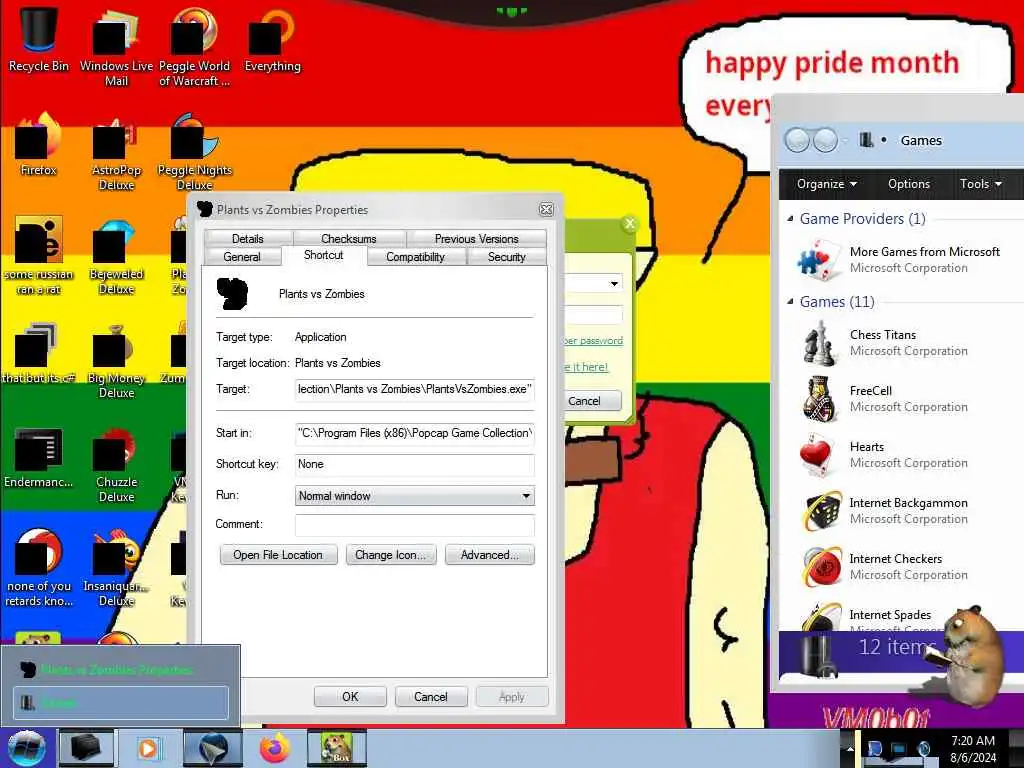Open media player taskbar icon
Image resolution: width=1024 pixels, height=768 pixels.
coord(148,748)
